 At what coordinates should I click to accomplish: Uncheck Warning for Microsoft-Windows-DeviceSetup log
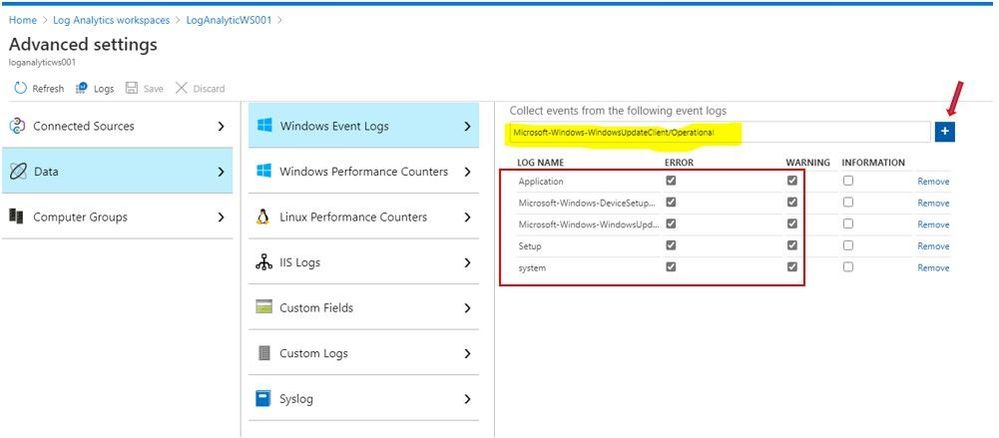[792, 203]
